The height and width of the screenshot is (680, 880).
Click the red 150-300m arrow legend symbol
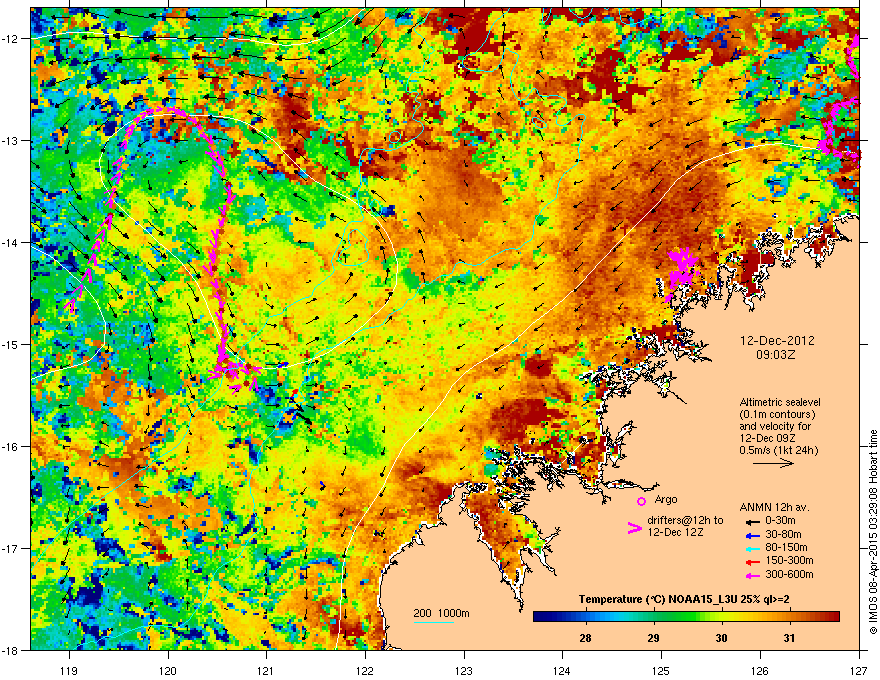[x=751, y=561]
